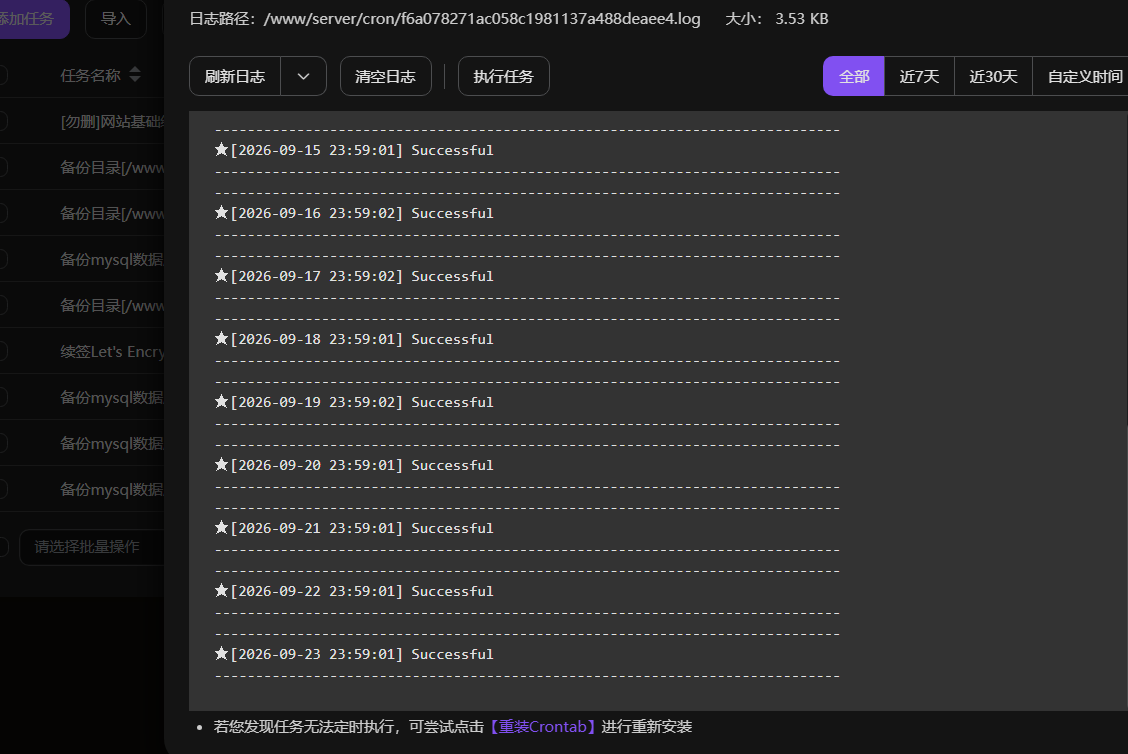Select the [勿删]网站基础 task row
1128x754 pixels.
tap(82, 122)
